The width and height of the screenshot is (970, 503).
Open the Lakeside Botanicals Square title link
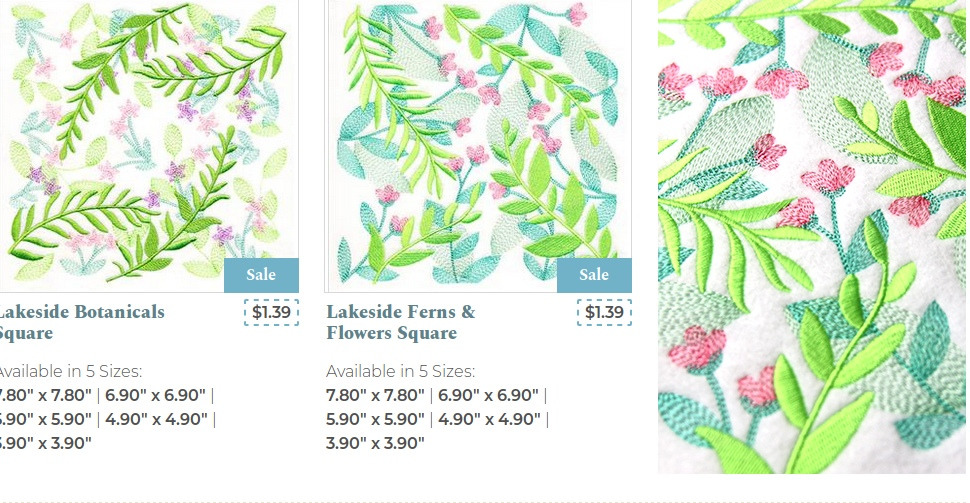81,322
